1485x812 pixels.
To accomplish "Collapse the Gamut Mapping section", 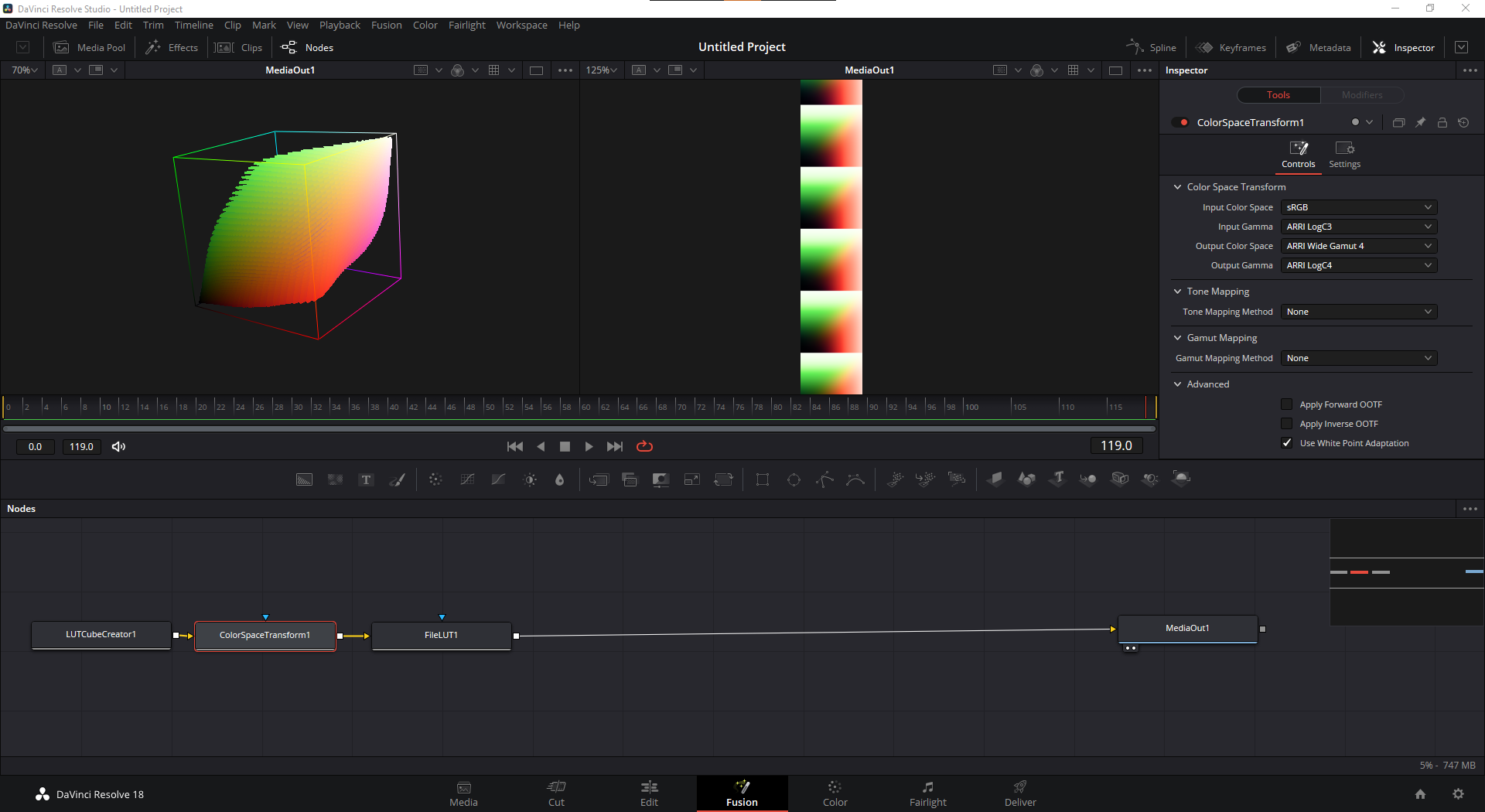I will point(1178,338).
